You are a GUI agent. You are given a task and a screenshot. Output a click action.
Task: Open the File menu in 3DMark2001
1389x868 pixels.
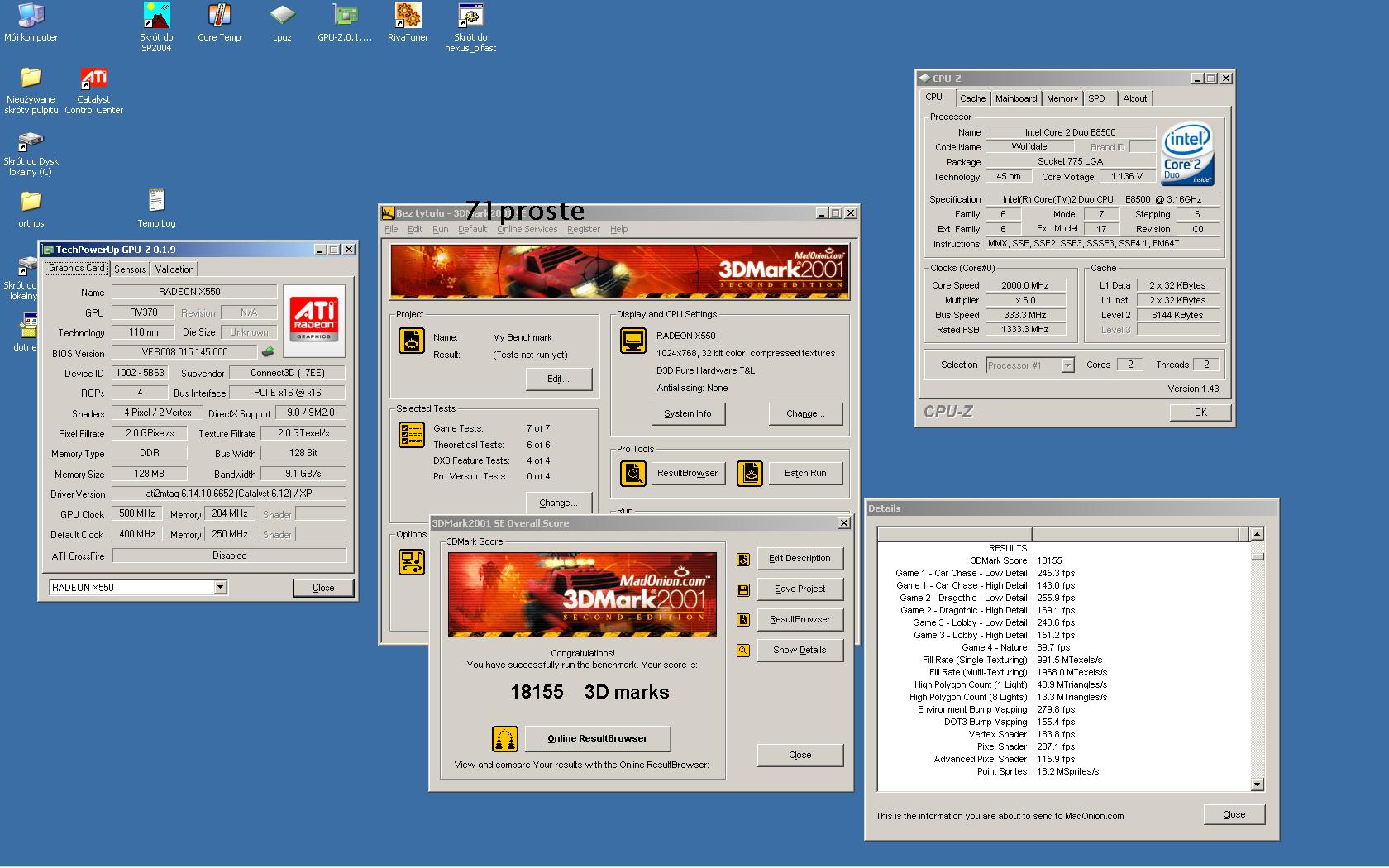tap(391, 229)
